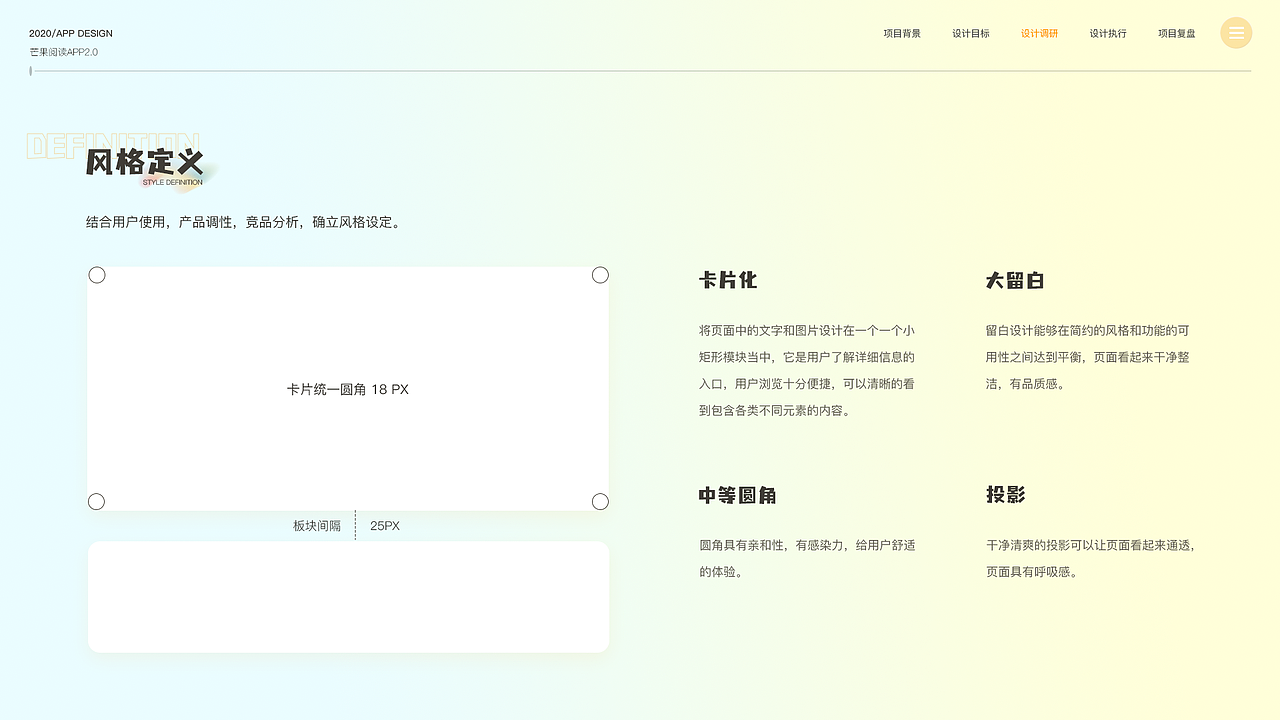The image size is (1280, 720).
Task: Open the hamburger navigation menu
Action: click(1236, 33)
